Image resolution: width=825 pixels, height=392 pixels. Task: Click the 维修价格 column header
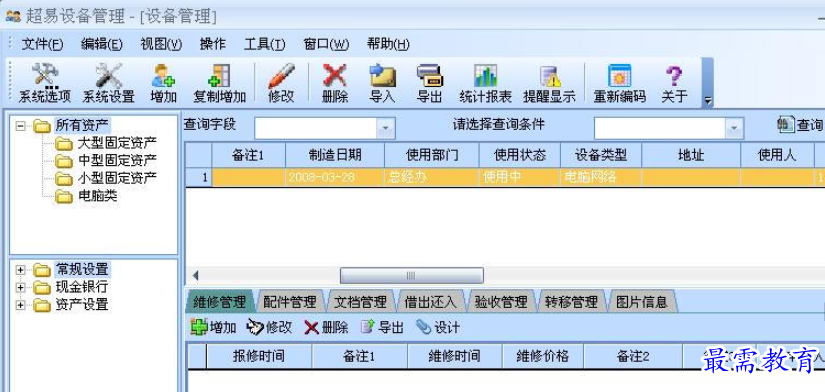click(542, 357)
